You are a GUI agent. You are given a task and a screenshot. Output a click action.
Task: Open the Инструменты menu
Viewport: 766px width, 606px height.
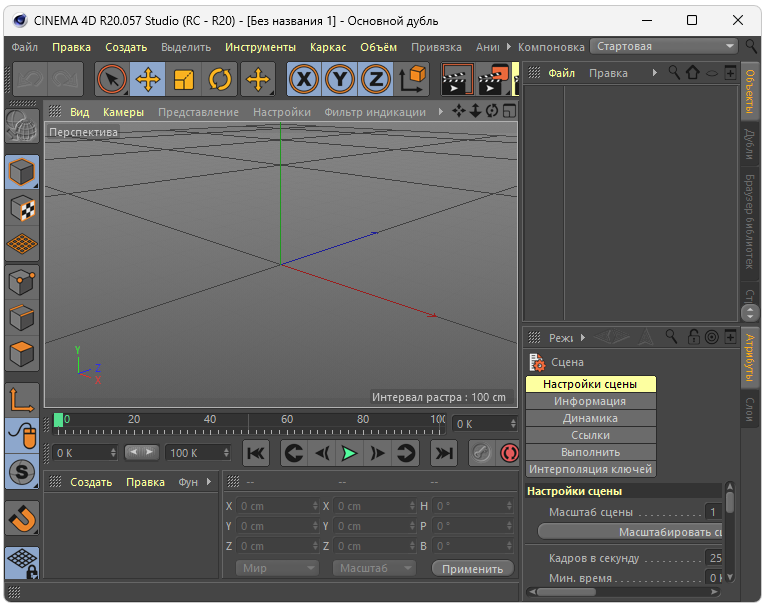(260, 47)
